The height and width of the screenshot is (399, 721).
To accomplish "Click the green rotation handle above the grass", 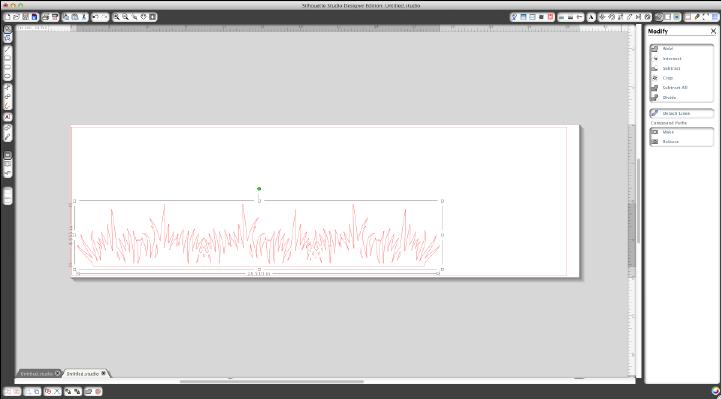I will [x=259, y=188].
